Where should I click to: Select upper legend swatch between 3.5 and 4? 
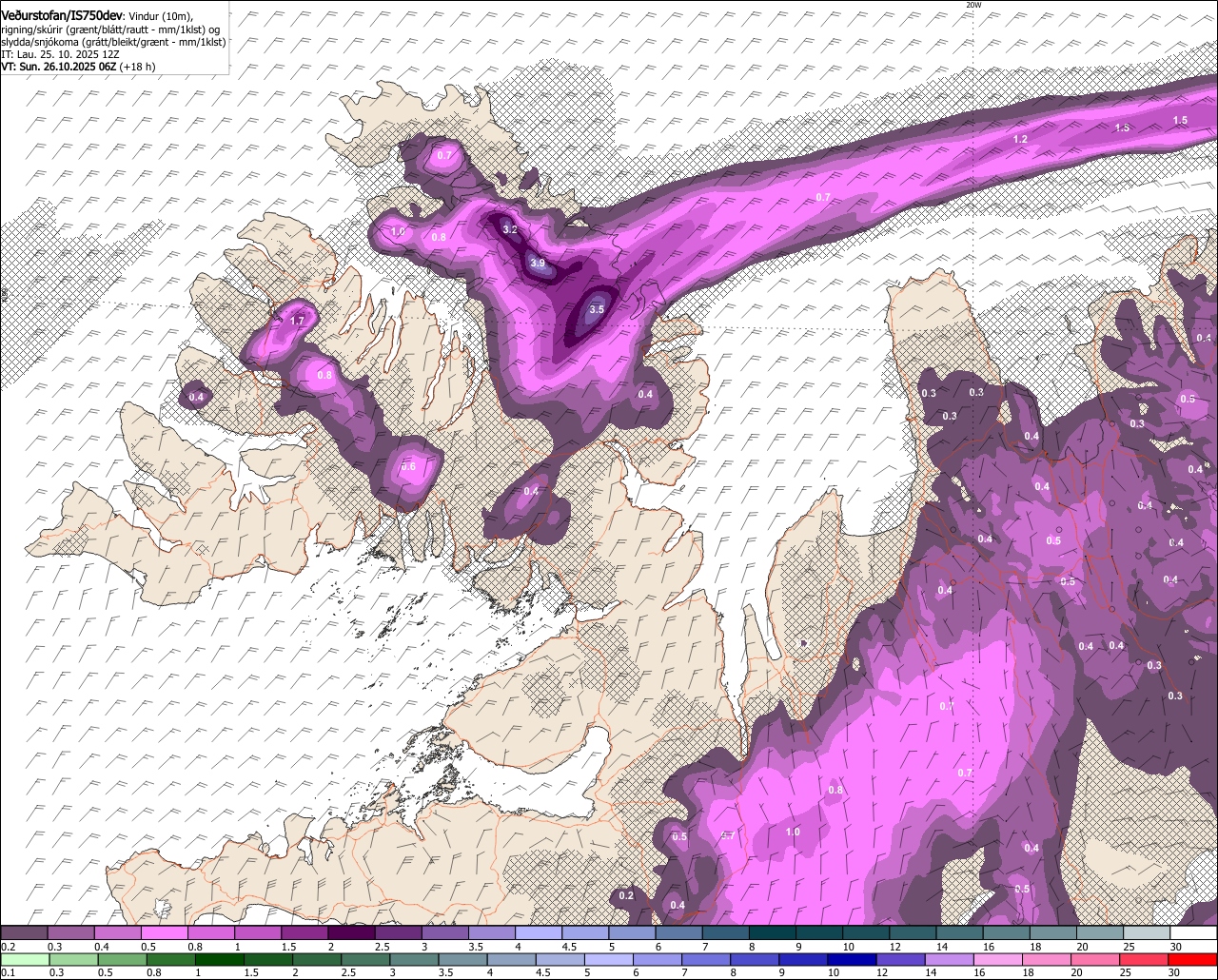492,933
